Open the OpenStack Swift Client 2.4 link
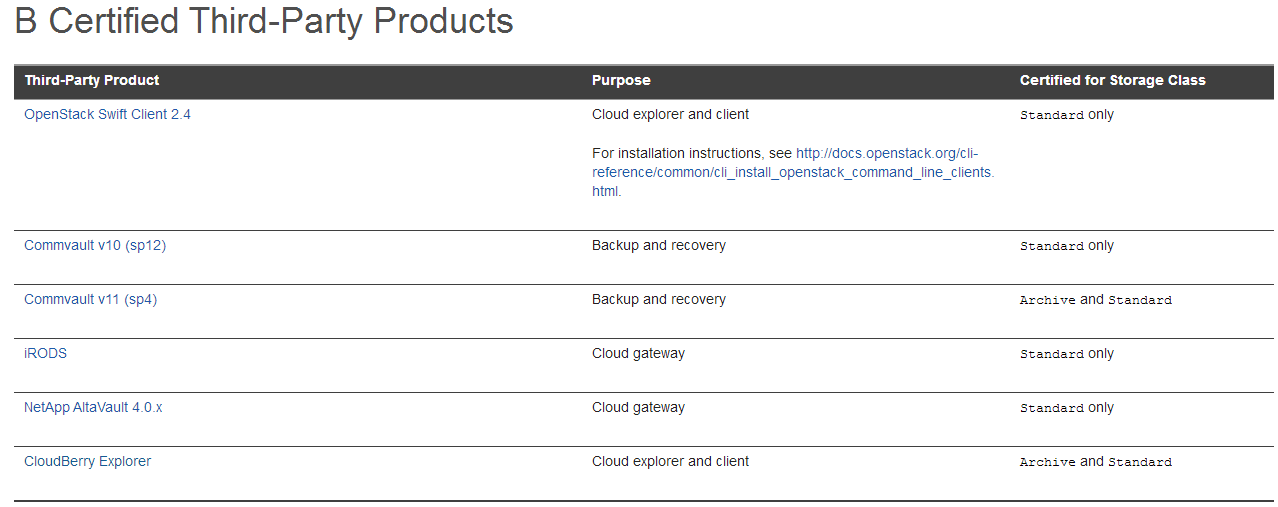 pos(107,114)
